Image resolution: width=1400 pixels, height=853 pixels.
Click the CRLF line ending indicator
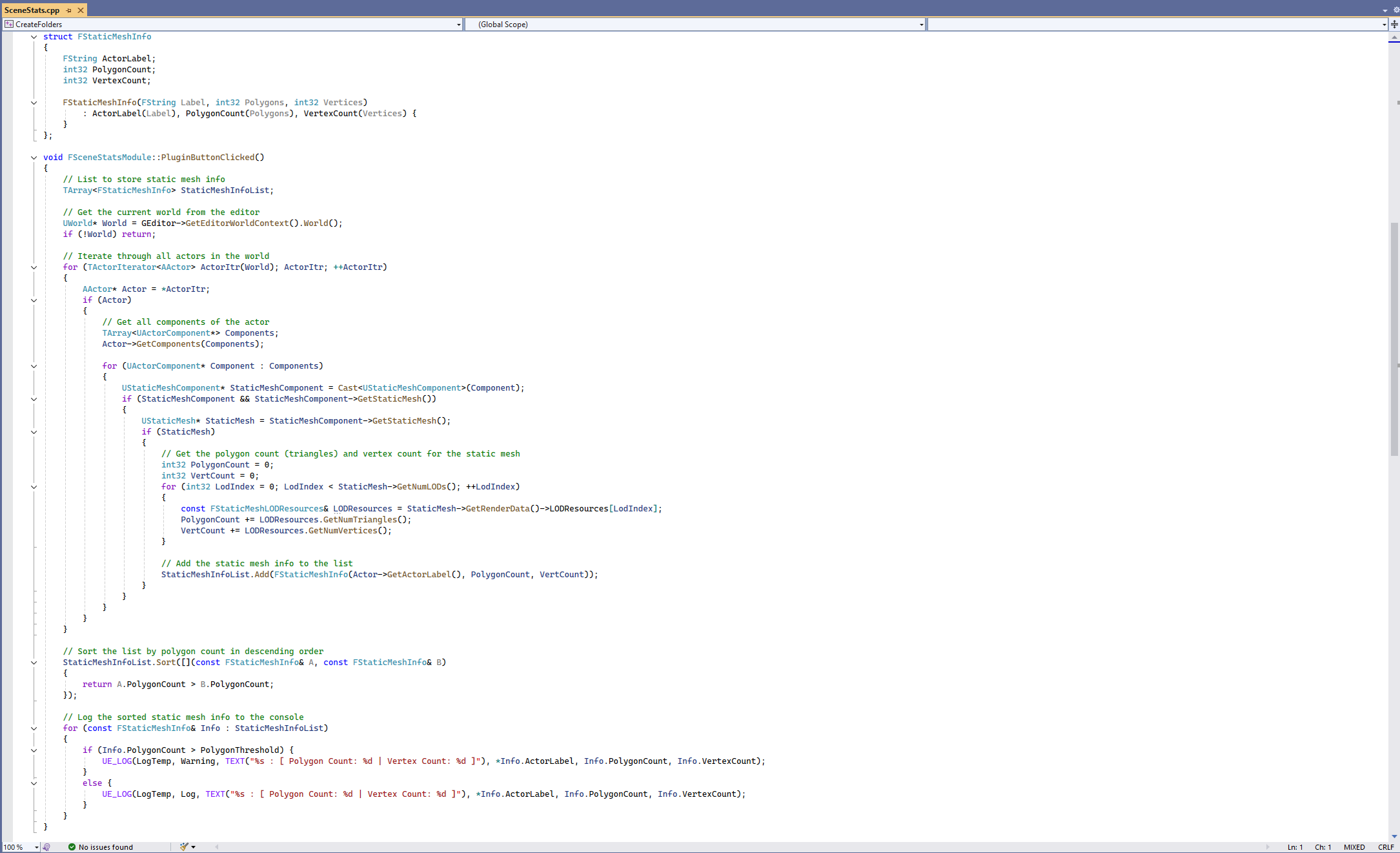[1385, 847]
